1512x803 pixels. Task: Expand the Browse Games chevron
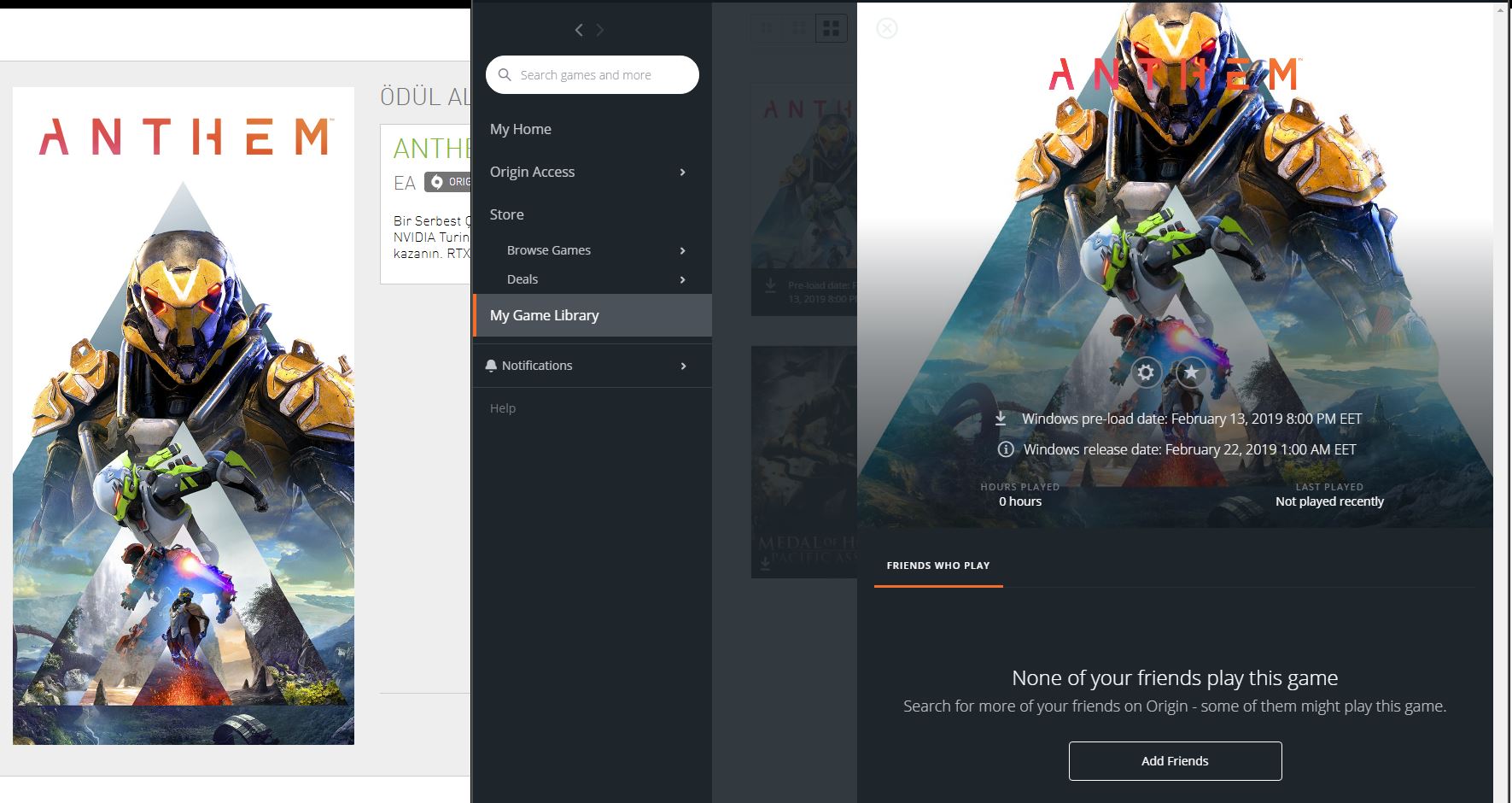[682, 250]
